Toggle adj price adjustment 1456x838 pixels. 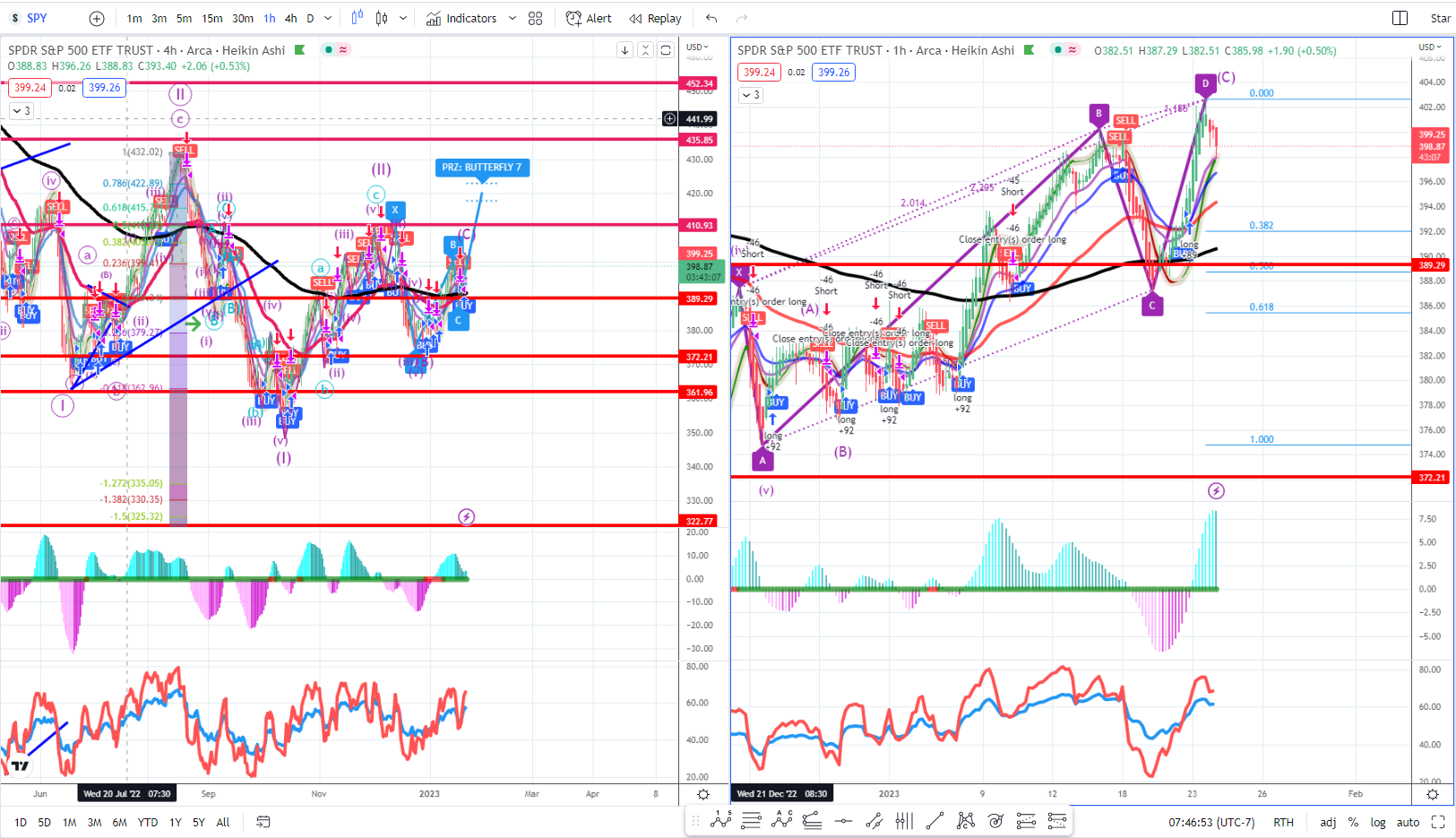tap(1328, 822)
